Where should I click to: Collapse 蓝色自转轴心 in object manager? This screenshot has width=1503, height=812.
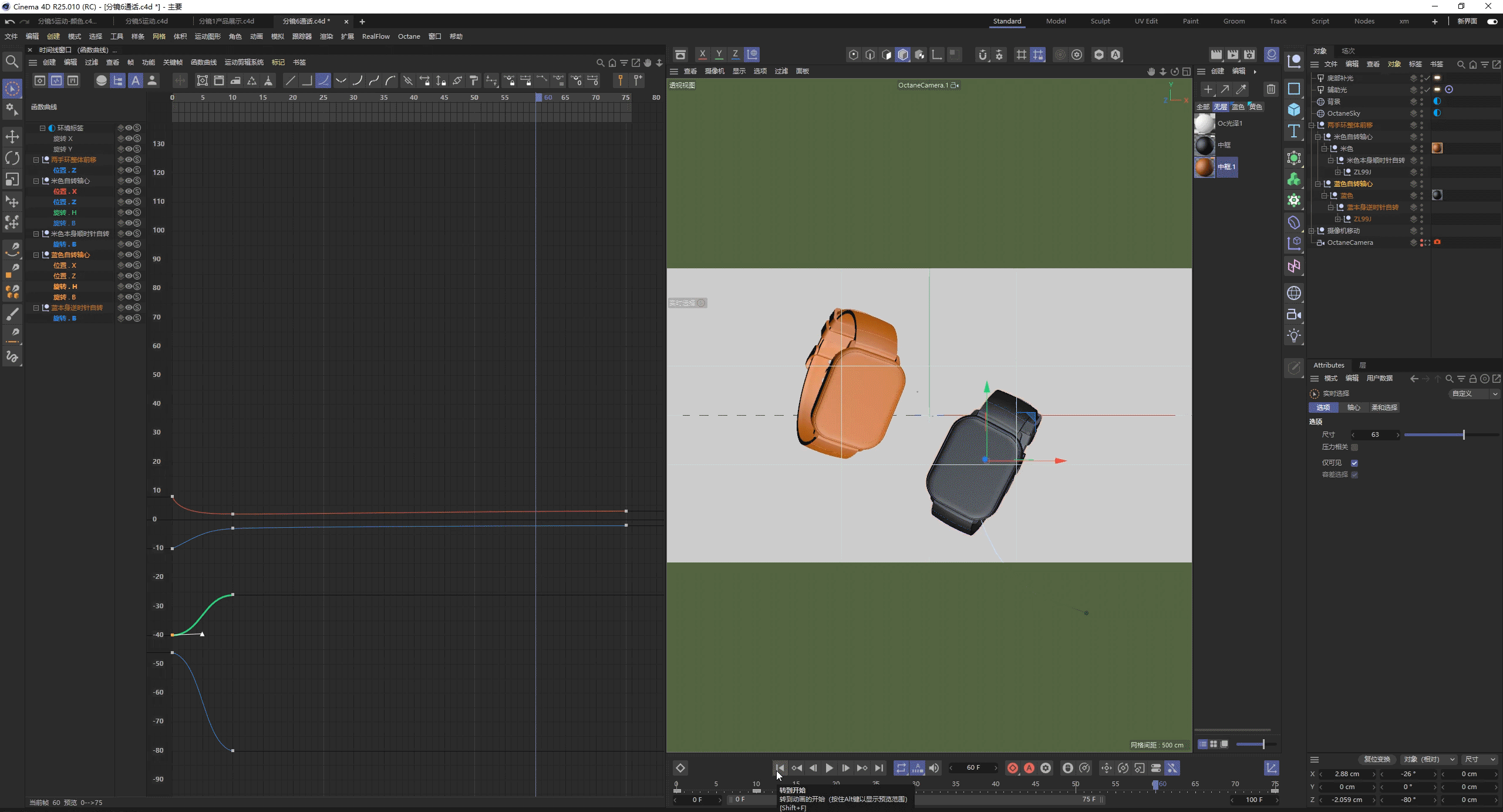(x=1318, y=184)
